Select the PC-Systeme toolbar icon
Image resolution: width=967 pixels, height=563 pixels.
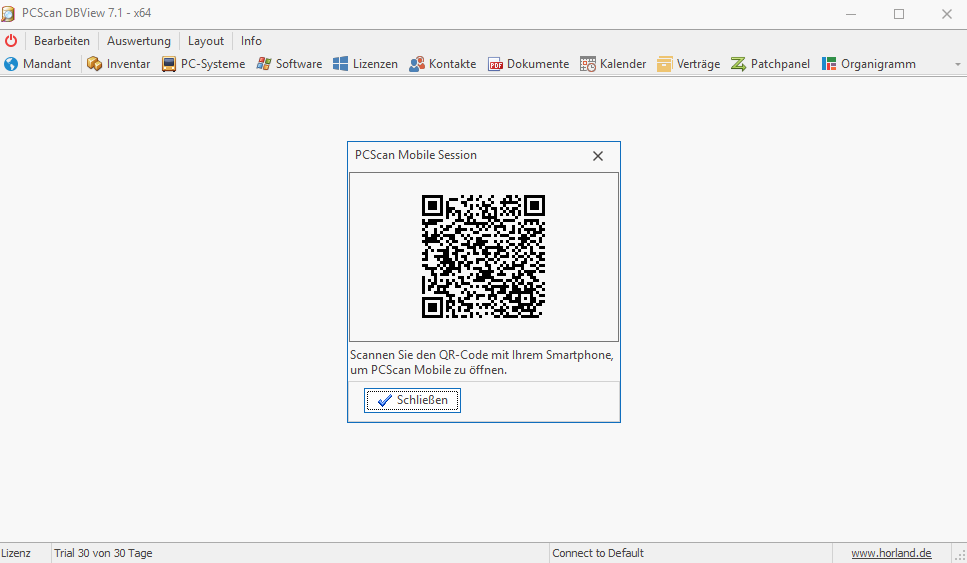169,64
